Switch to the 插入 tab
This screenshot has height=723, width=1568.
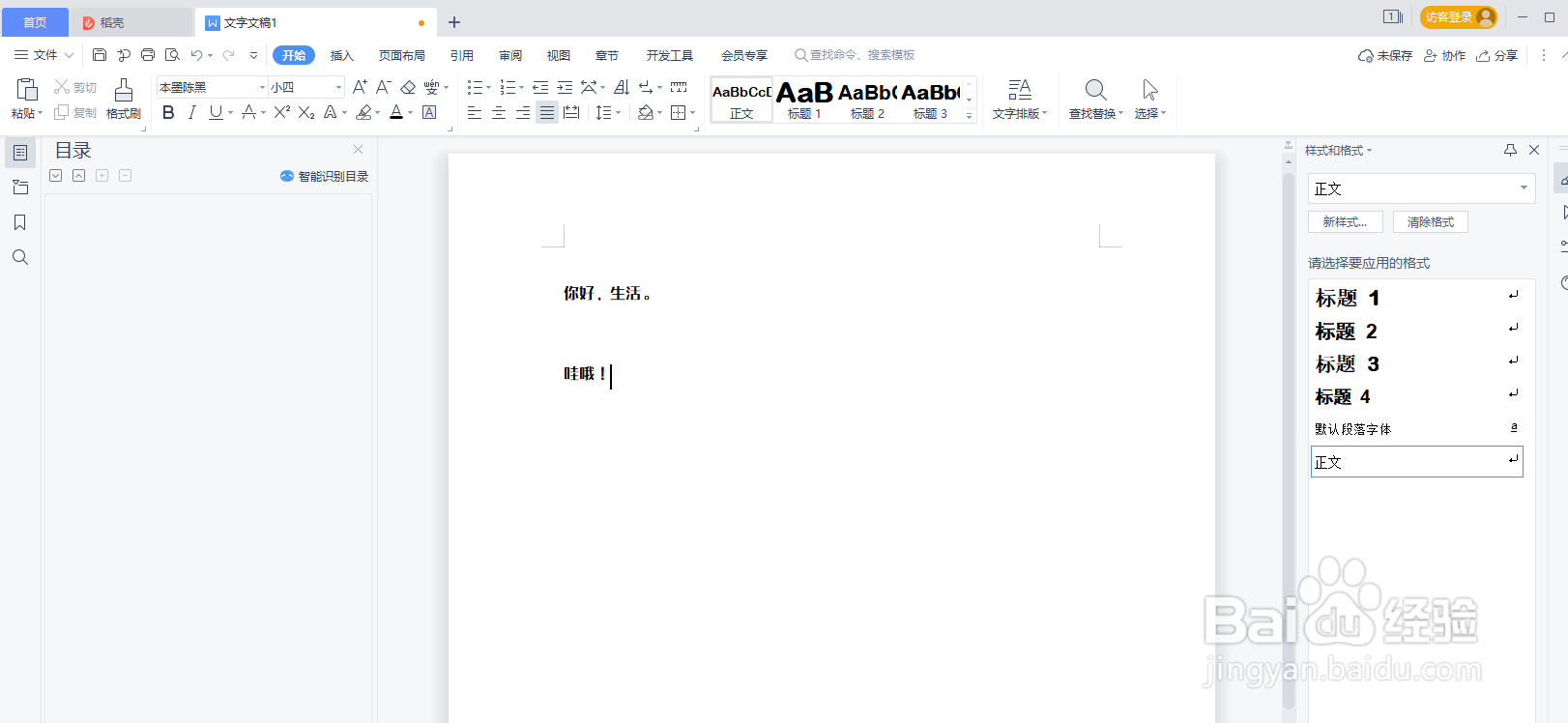point(342,55)
